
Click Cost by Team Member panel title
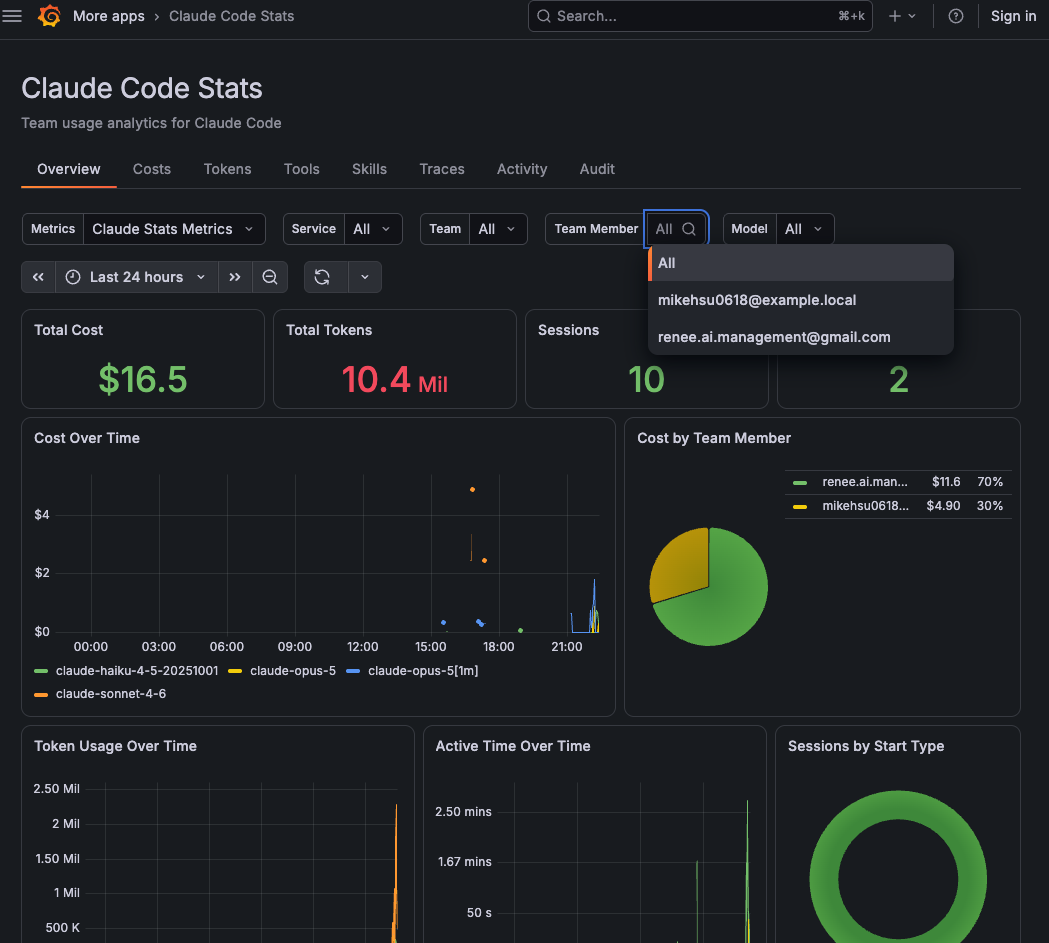coord(714,438)
